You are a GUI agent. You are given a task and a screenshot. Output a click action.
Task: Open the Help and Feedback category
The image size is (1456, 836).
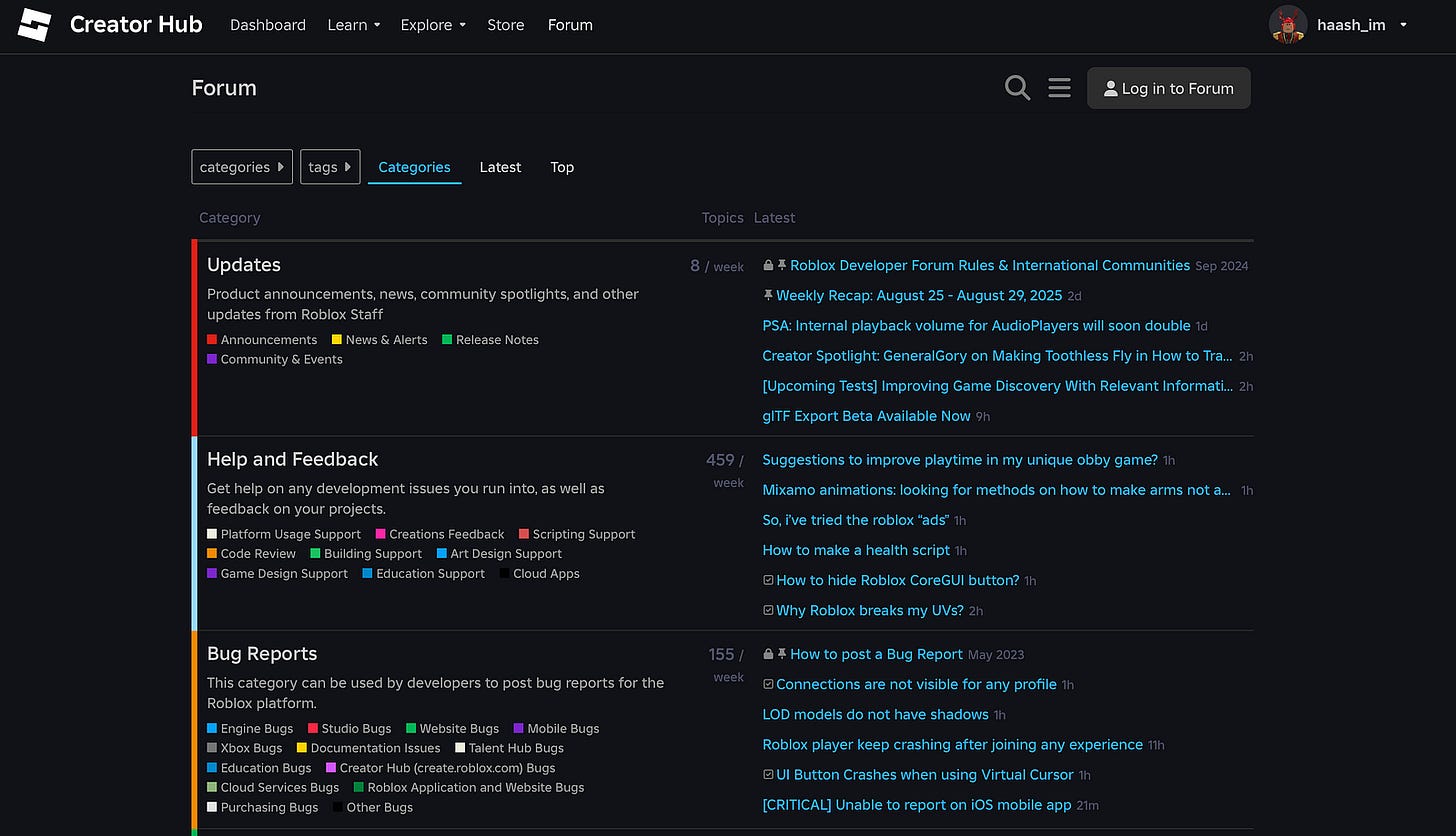(x=293, y=460)
